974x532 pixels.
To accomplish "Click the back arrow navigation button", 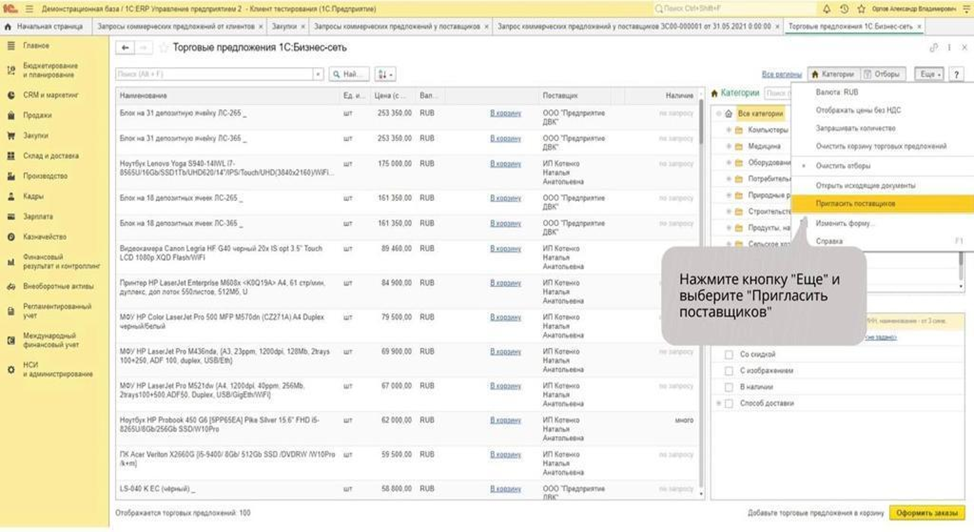I will click(x=125, y=48).
